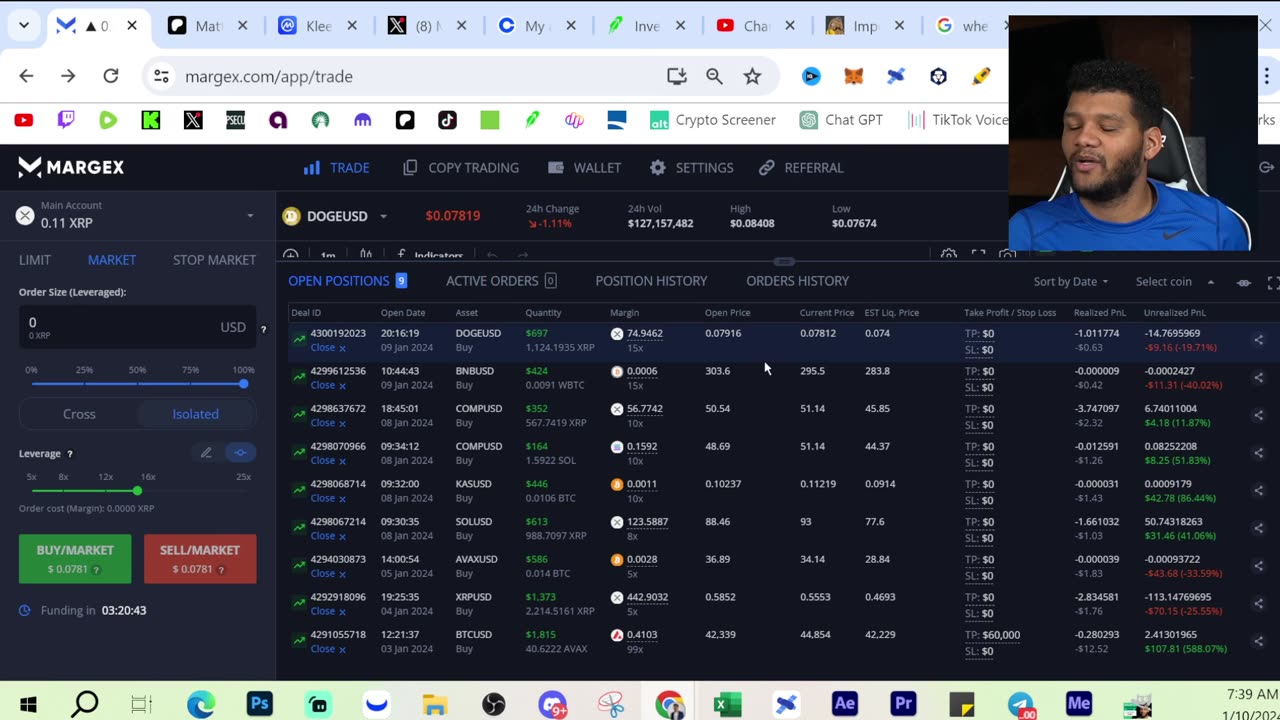
Task: Click the MetaMask fox extension icon
Action: click(x=854, y=76)
